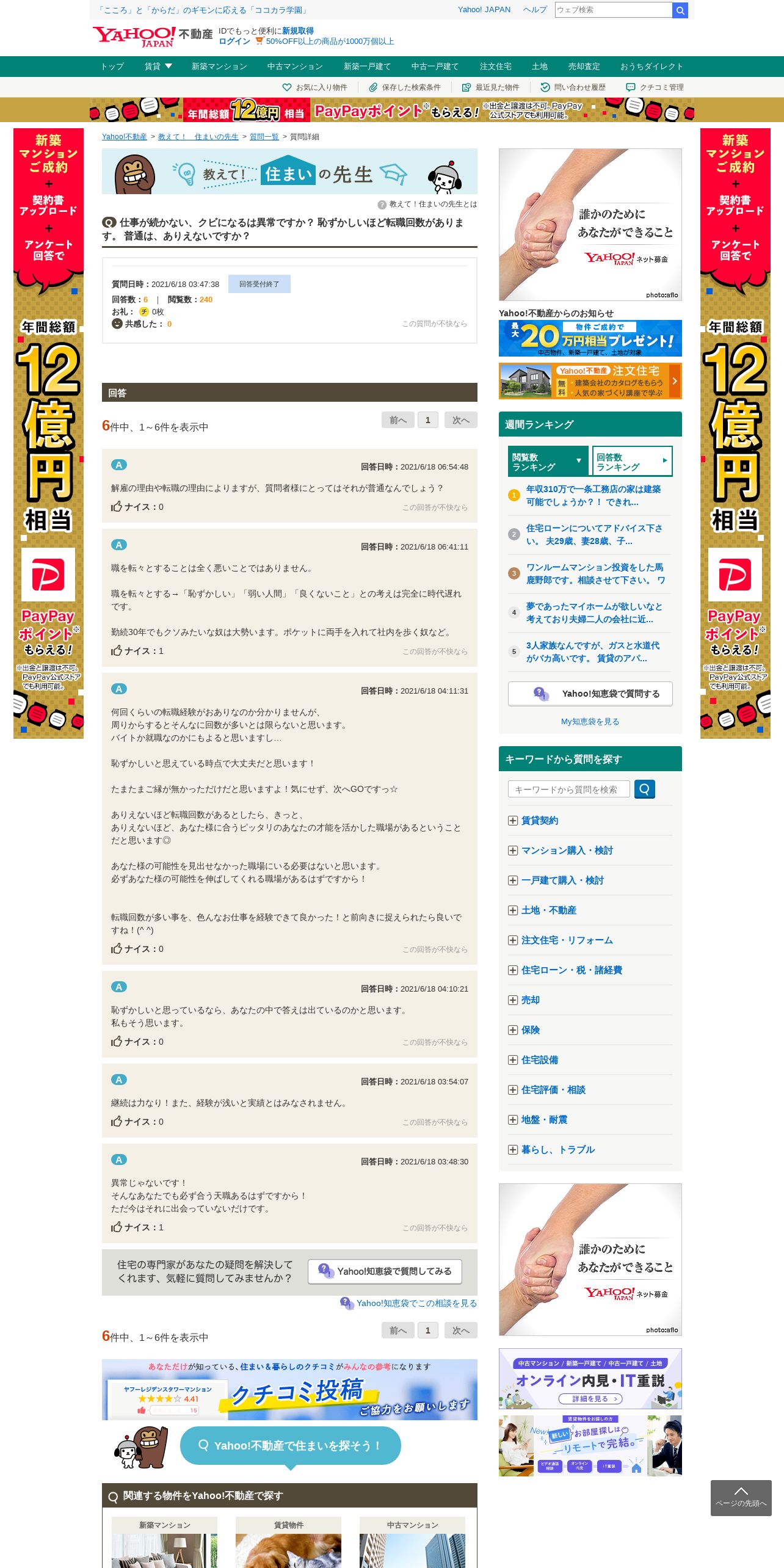Expand the 住宅設備 category

513,1060
